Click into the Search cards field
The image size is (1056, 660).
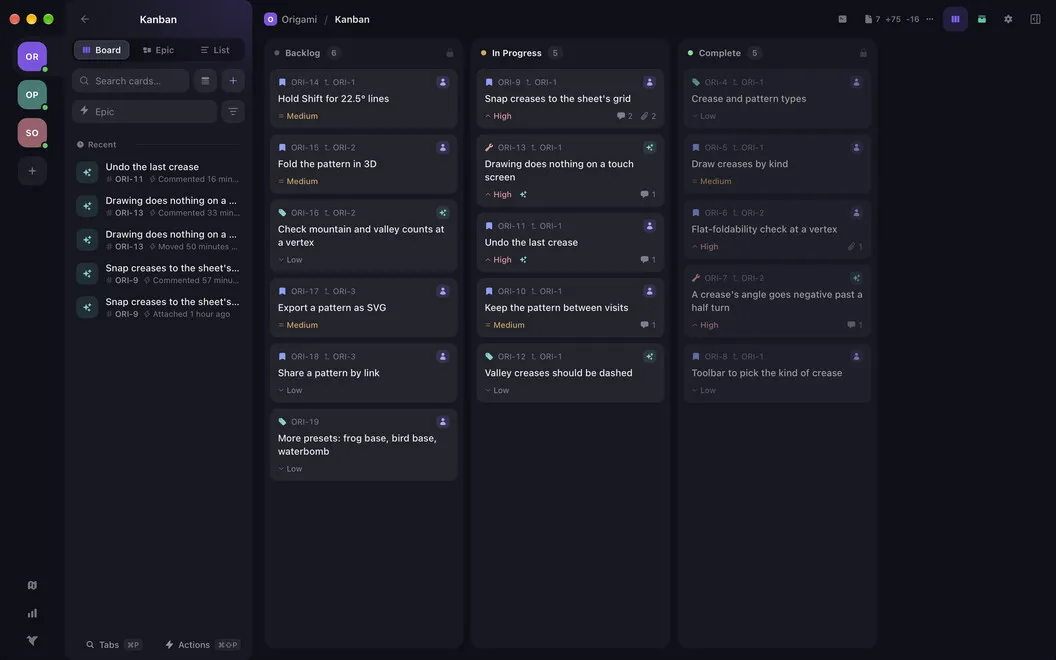point(131,81)
